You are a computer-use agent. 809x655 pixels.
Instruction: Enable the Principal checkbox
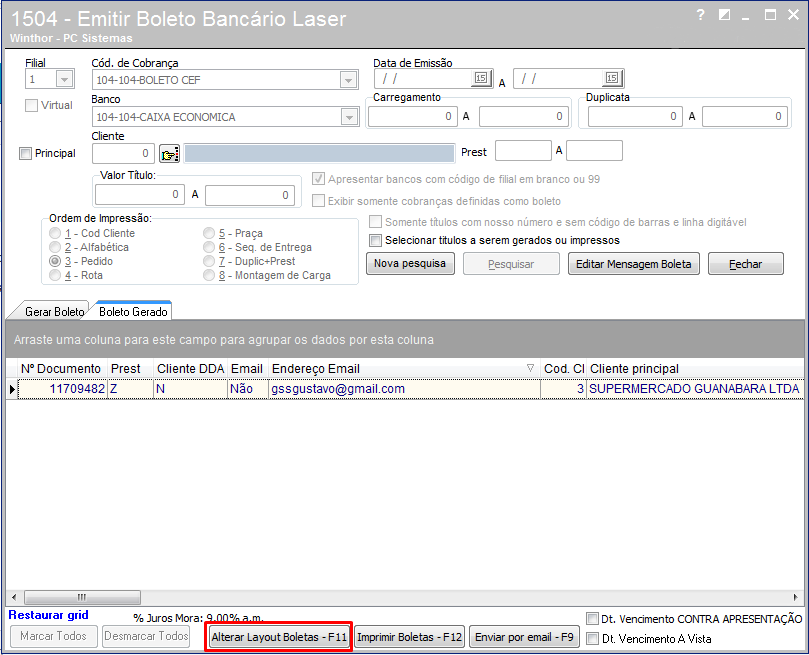pos(25,153)
